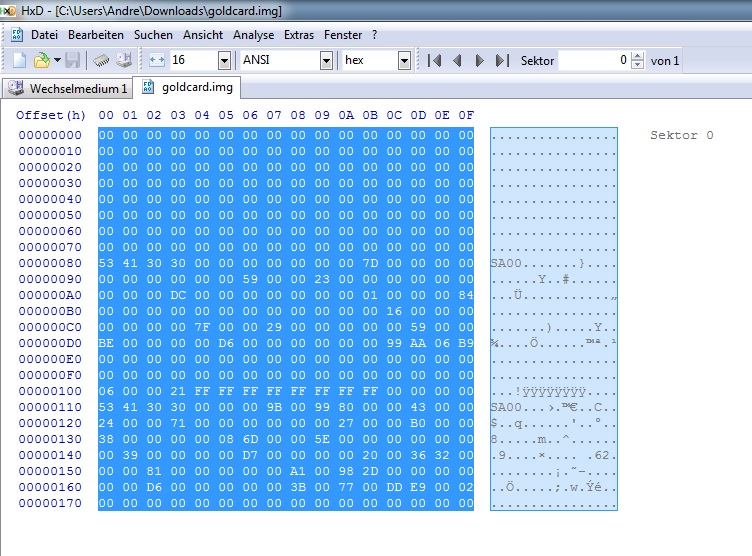Click byte D7 in row 00000140
This screenshot has height=556, width=752.
[250, 455]
